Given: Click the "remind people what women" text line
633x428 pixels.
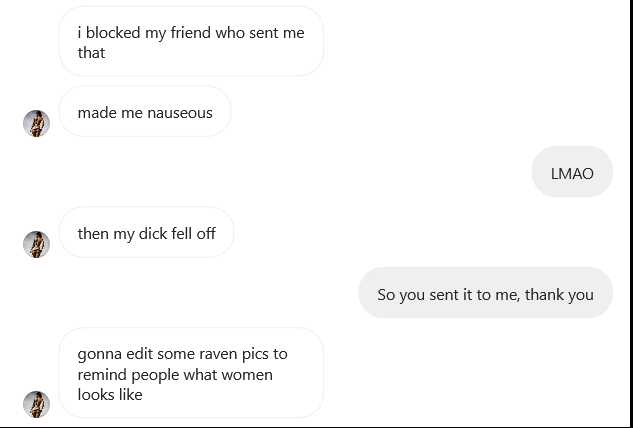Looking at the screenshot, I should click(x=175, y=375).
